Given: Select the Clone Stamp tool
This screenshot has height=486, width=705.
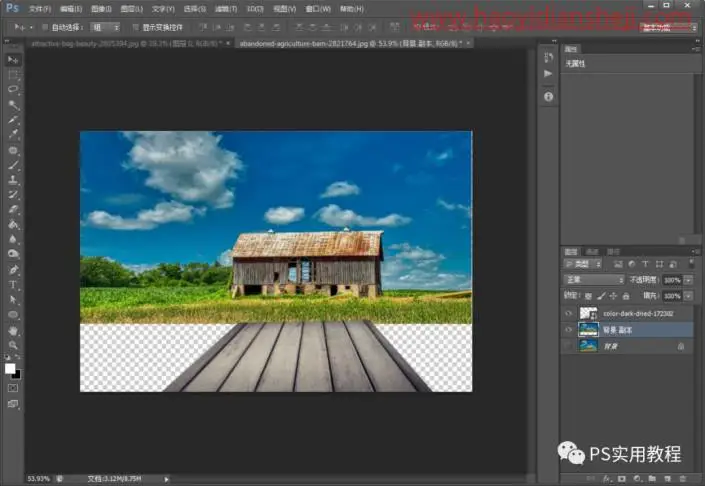Looking at the screenshot, I should (x=13, y=180).
